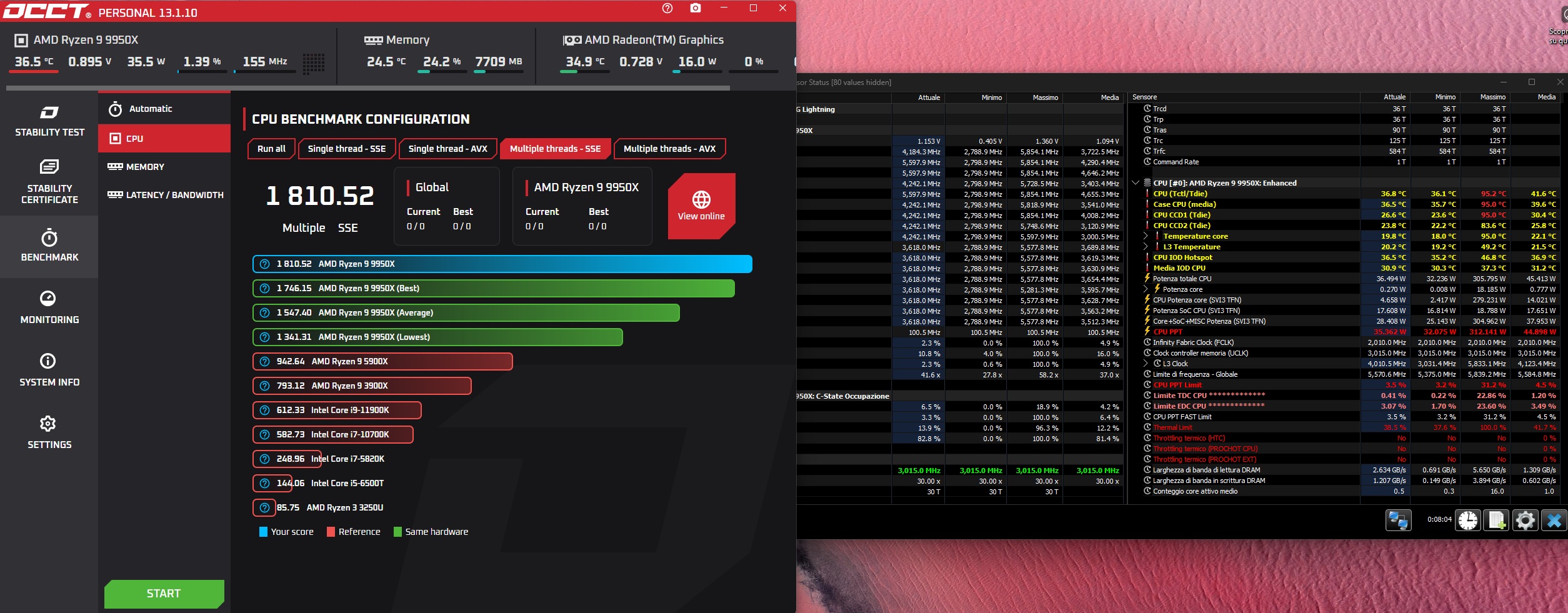
Task: Click HWiNFO clock reset timer icon
Action: [1468, 520]
